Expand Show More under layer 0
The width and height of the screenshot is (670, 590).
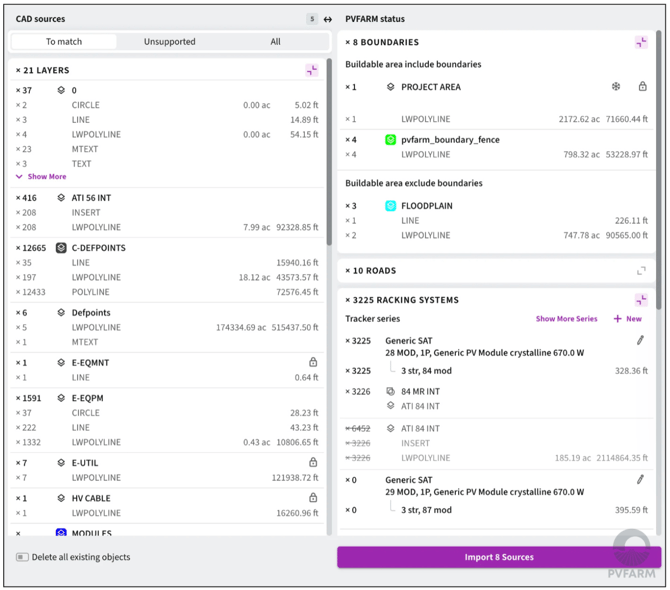tap(41, 176)
